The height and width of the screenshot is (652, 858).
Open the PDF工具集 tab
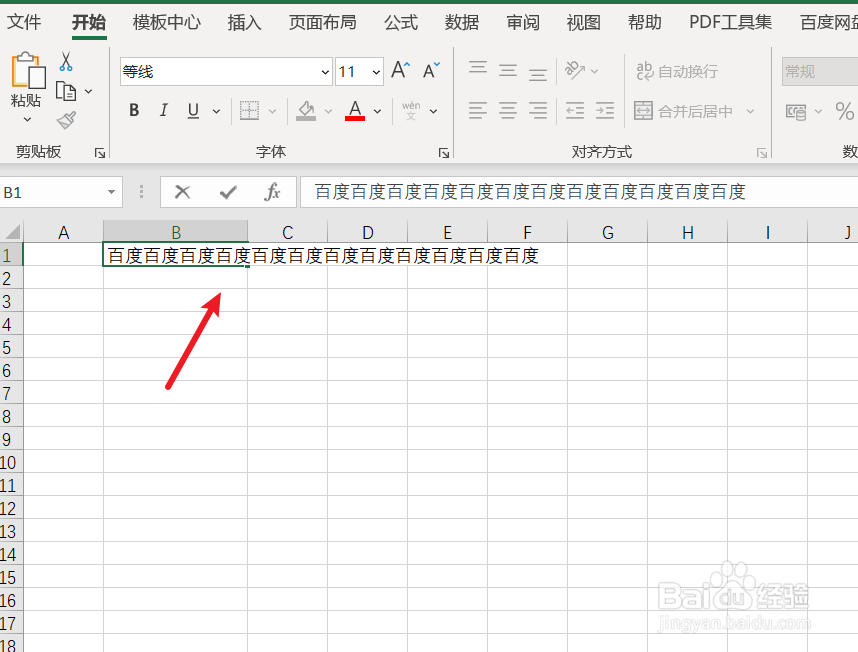[731, 22]
